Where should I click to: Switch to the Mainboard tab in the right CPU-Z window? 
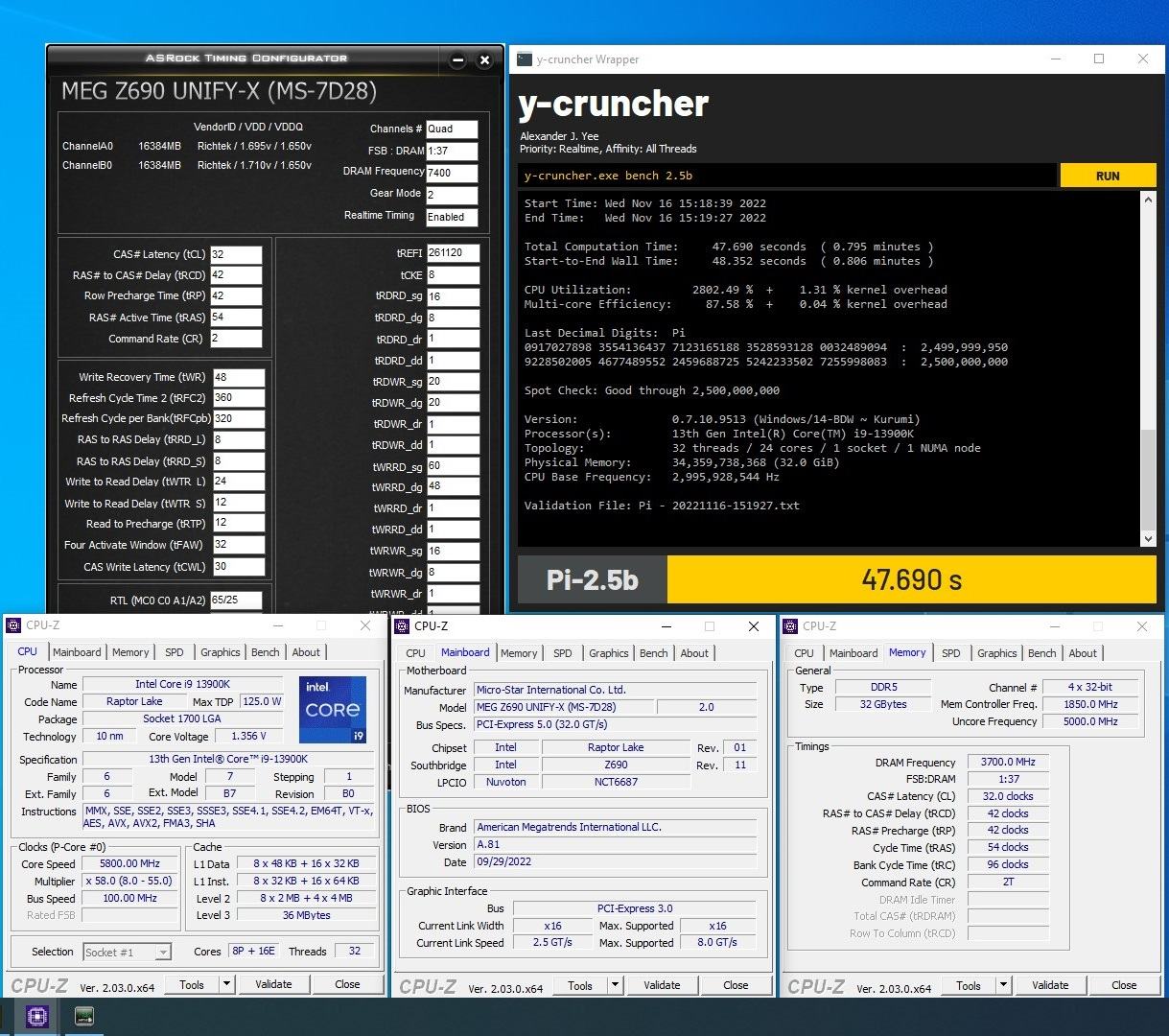(853, 653)
